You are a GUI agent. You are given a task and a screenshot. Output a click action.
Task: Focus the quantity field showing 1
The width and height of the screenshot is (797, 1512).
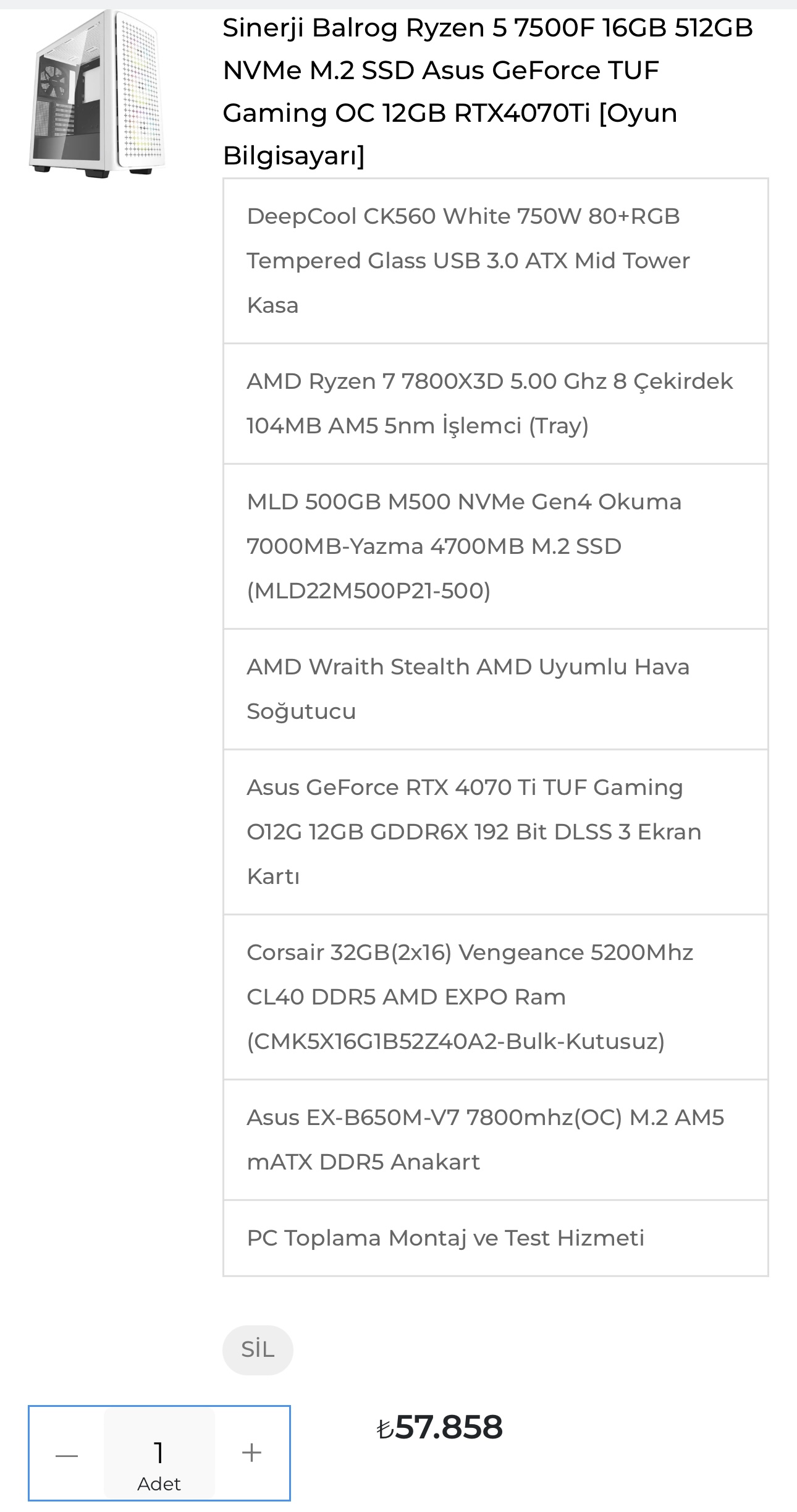click(159, 1453)
